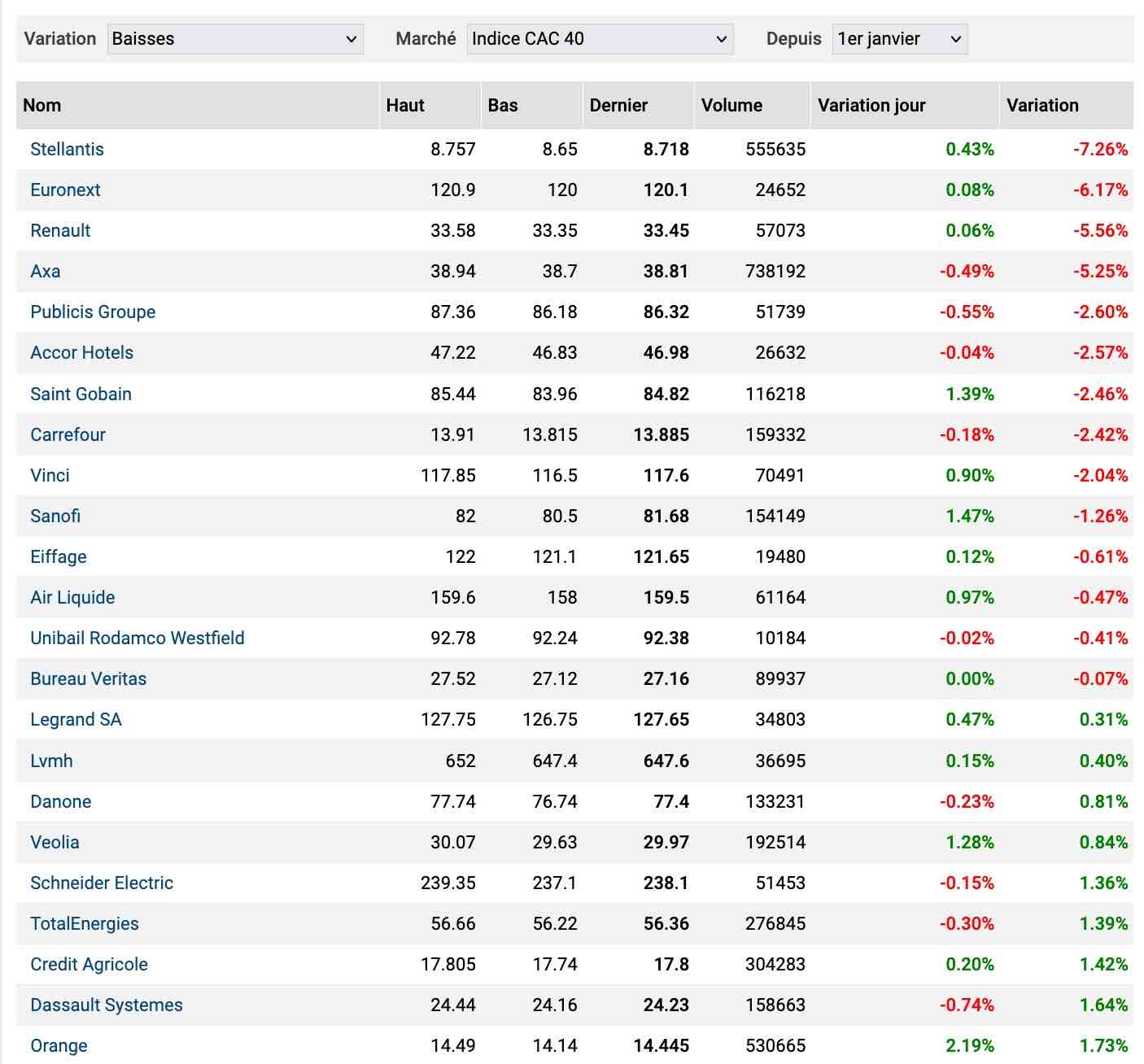The image size is (1144, 1064).
Task: Open the Marché dropdown showing Indice CAC 40
Action: [x=600, y=39]
